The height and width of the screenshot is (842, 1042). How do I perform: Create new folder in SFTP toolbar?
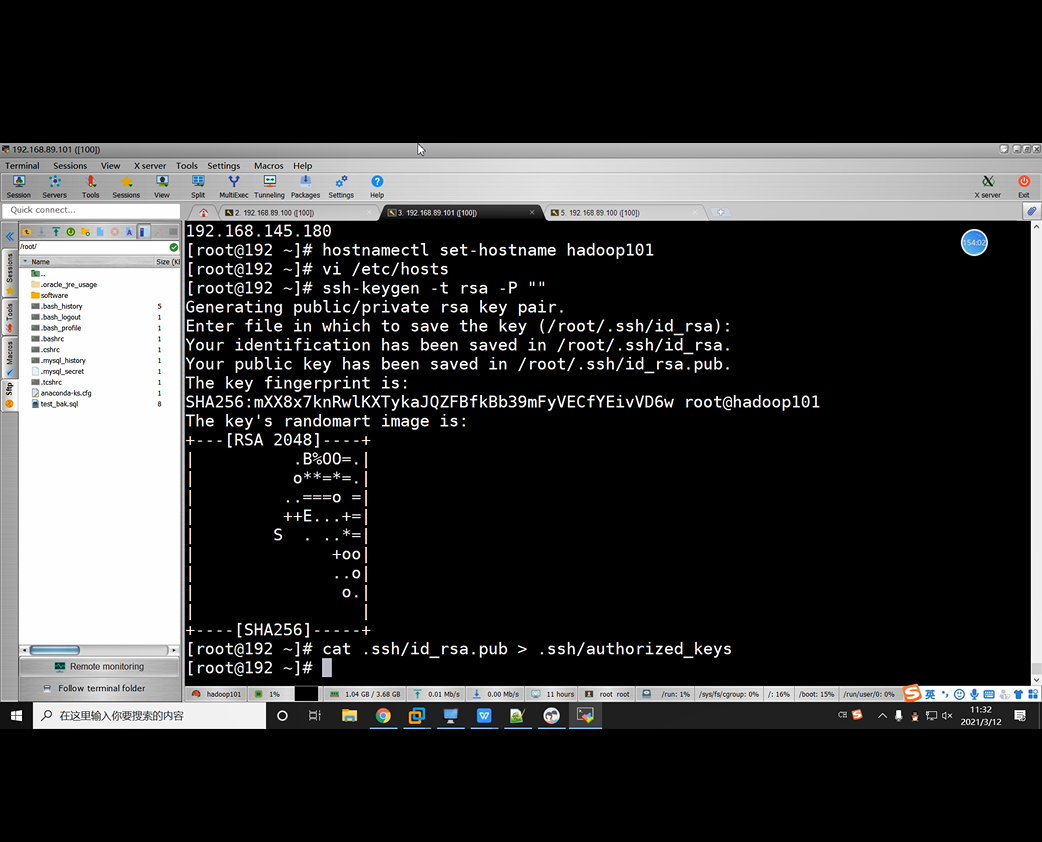coord(85,232)
